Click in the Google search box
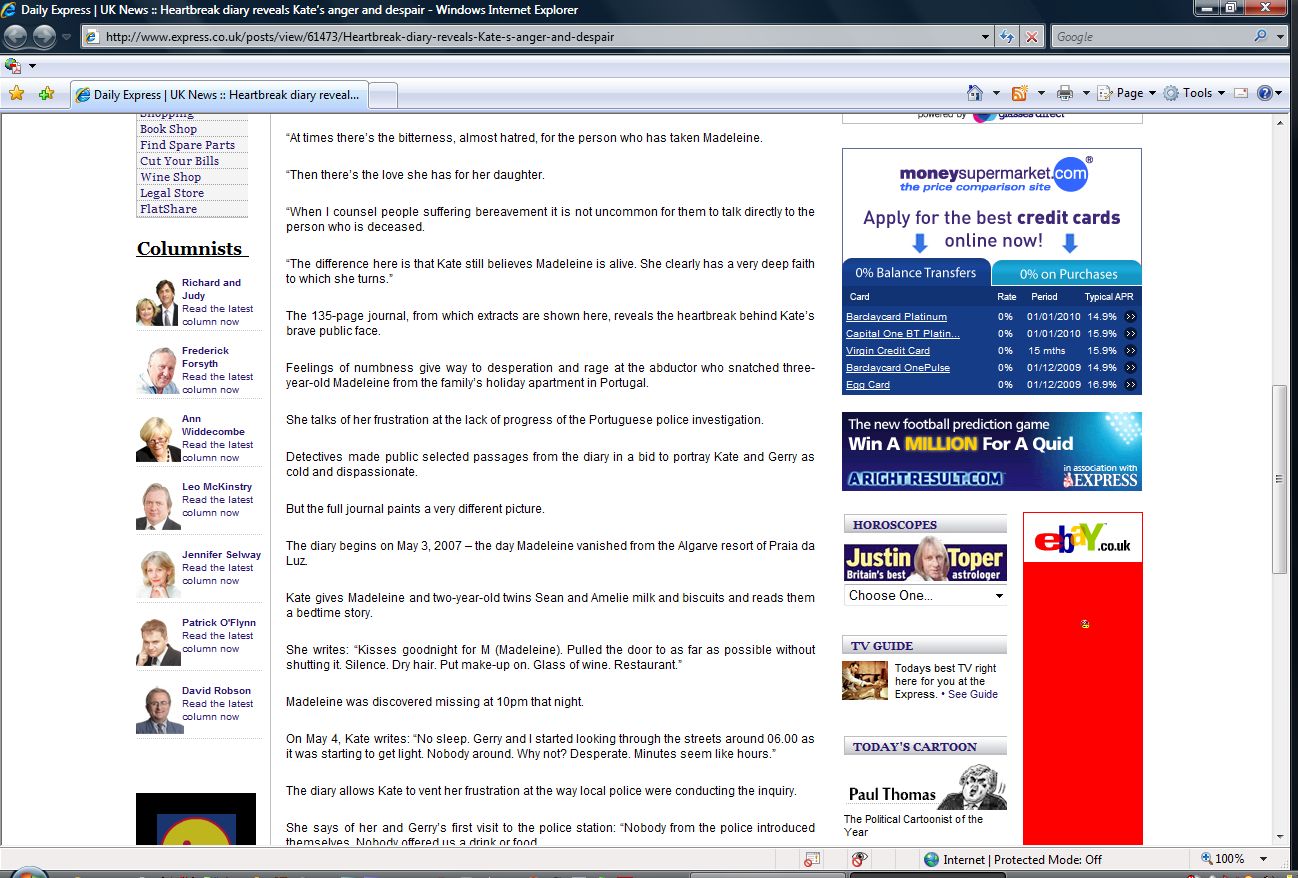This screenshot has height=878, width=1298. pos(1150,37)
